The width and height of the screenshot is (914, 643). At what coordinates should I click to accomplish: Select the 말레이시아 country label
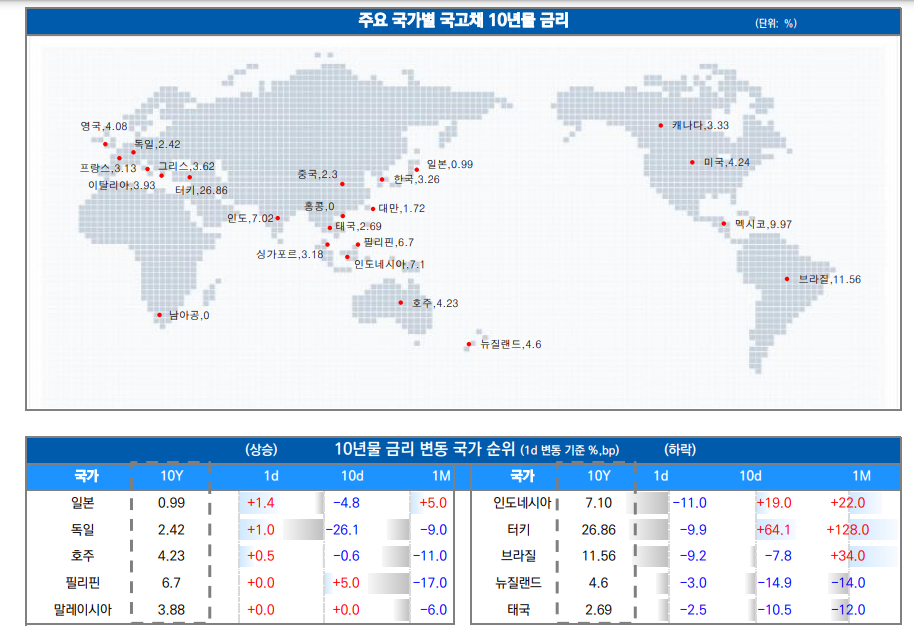coord(85,608)
